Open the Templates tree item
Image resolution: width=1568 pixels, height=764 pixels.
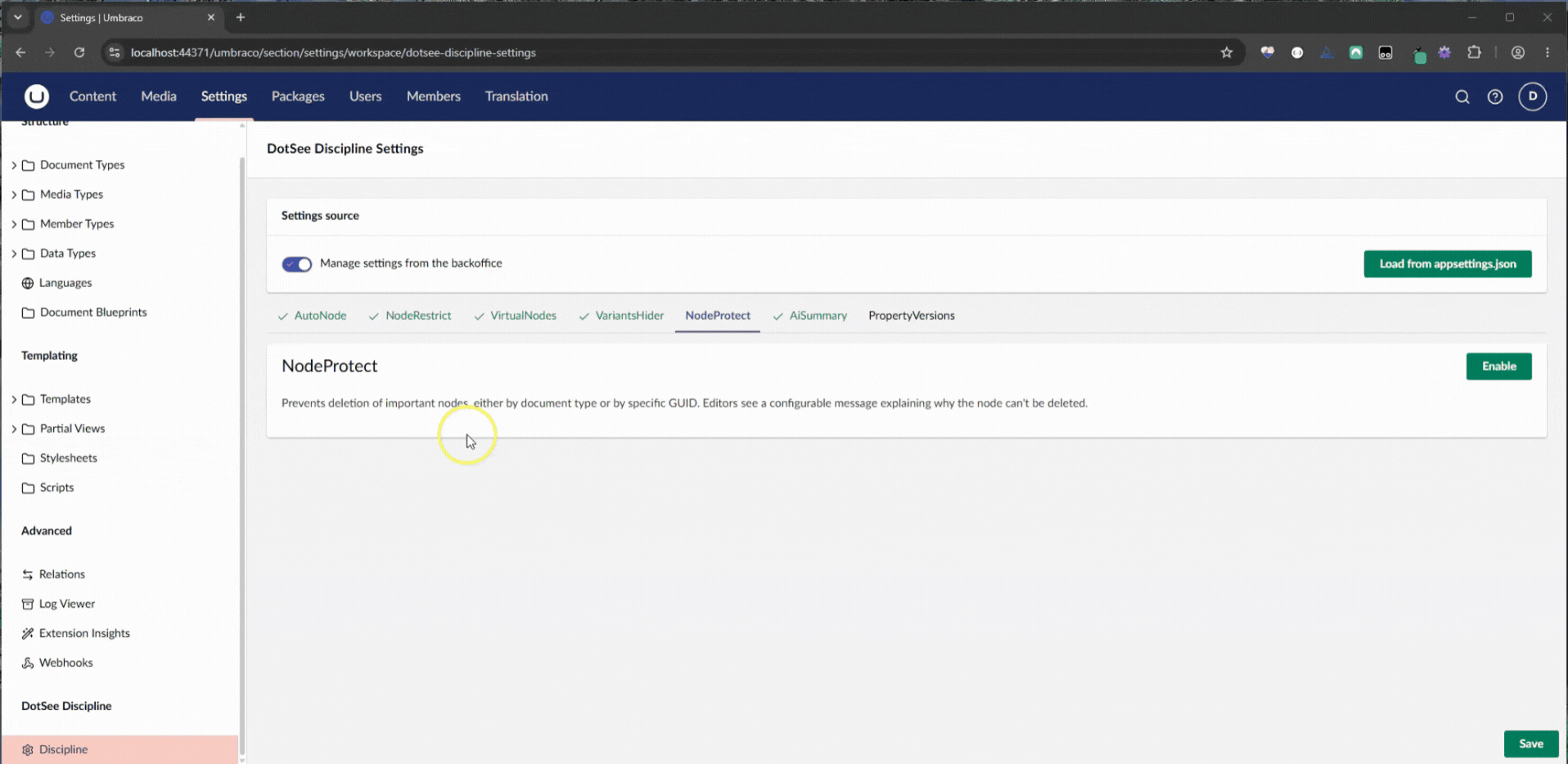pos(65,399)
